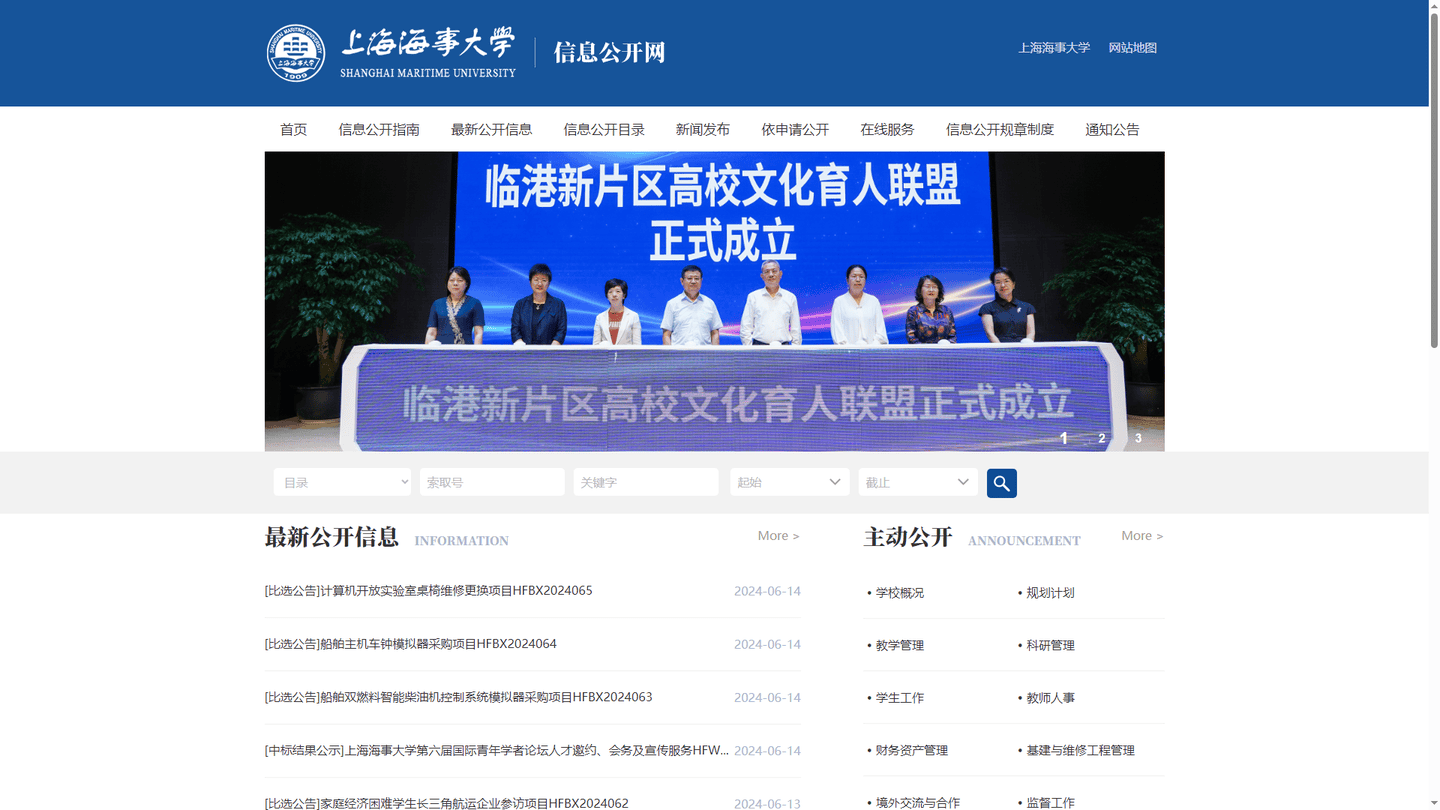Image resolution: width=1440 pixels, height=810 pixels.
Task: Open 通知公告 menu item
Action: tap(1112, 130)
